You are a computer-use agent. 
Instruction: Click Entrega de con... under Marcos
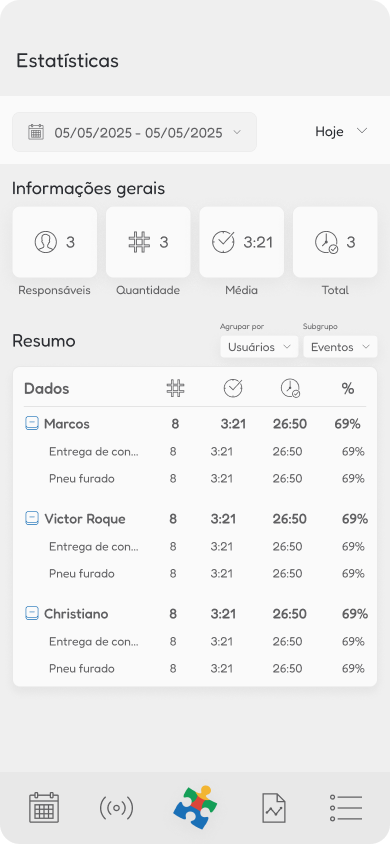click(94, 452)
